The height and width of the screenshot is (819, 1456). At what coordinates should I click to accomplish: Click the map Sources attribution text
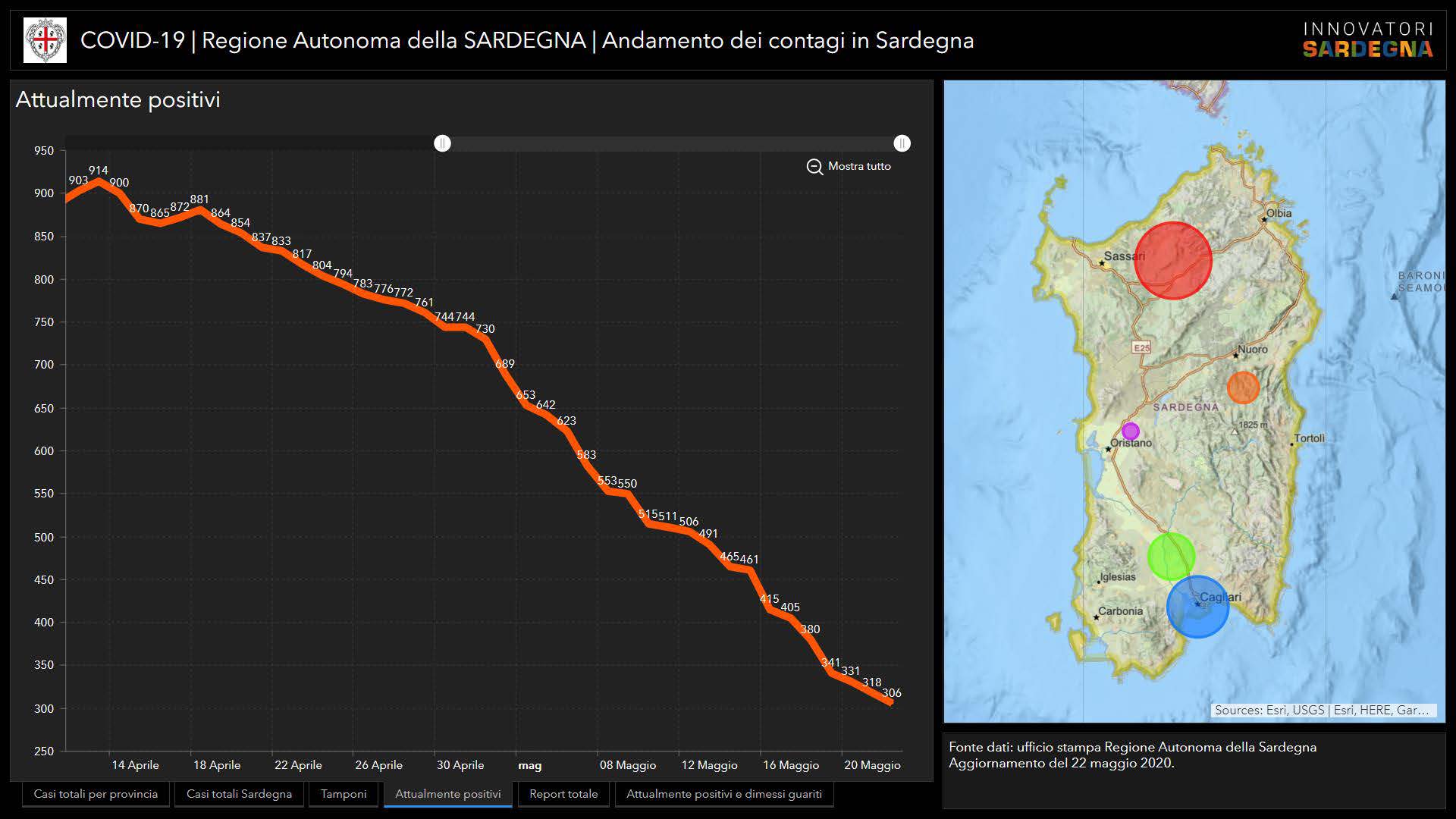pos(1321,711)
